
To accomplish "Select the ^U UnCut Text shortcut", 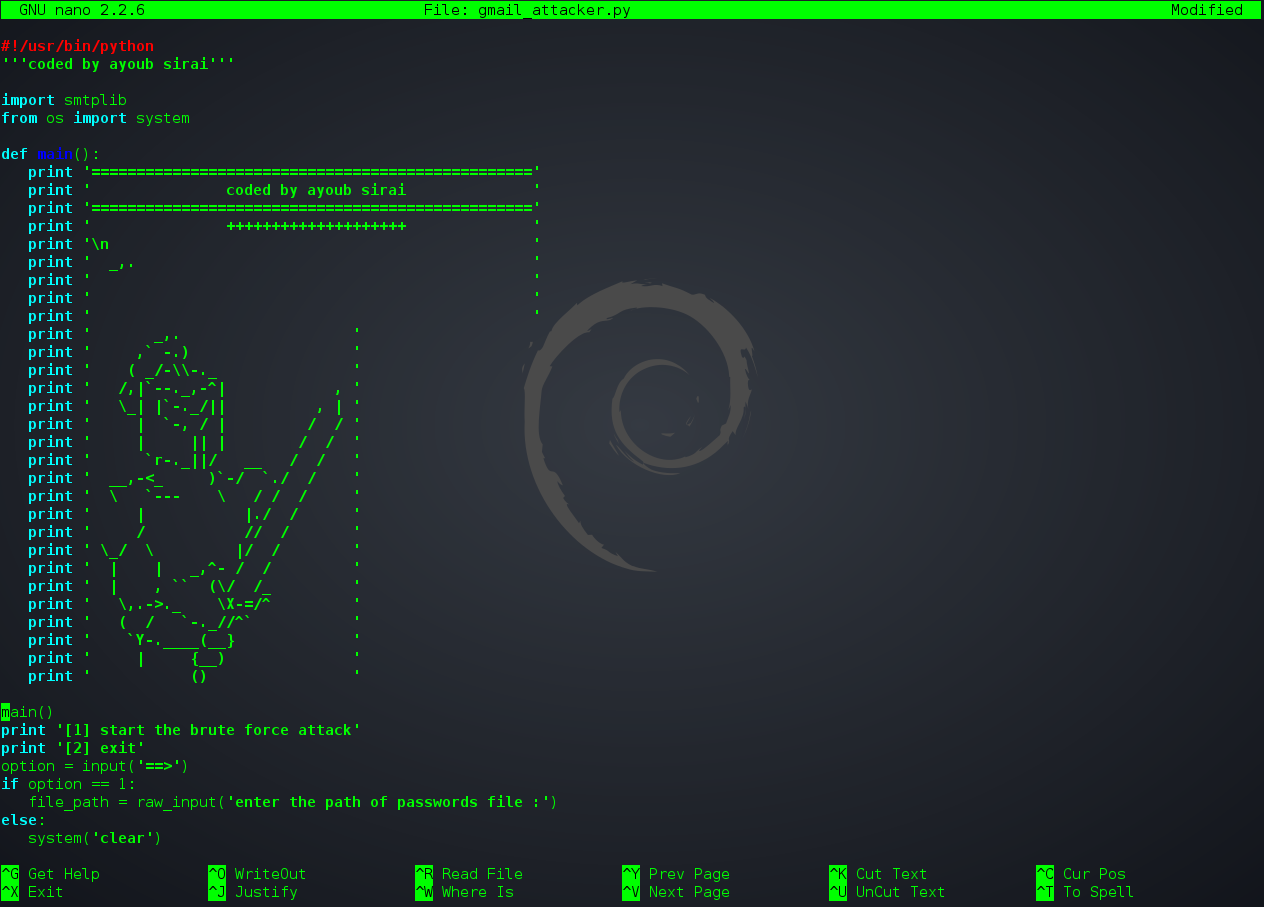I will coord(887,892).
